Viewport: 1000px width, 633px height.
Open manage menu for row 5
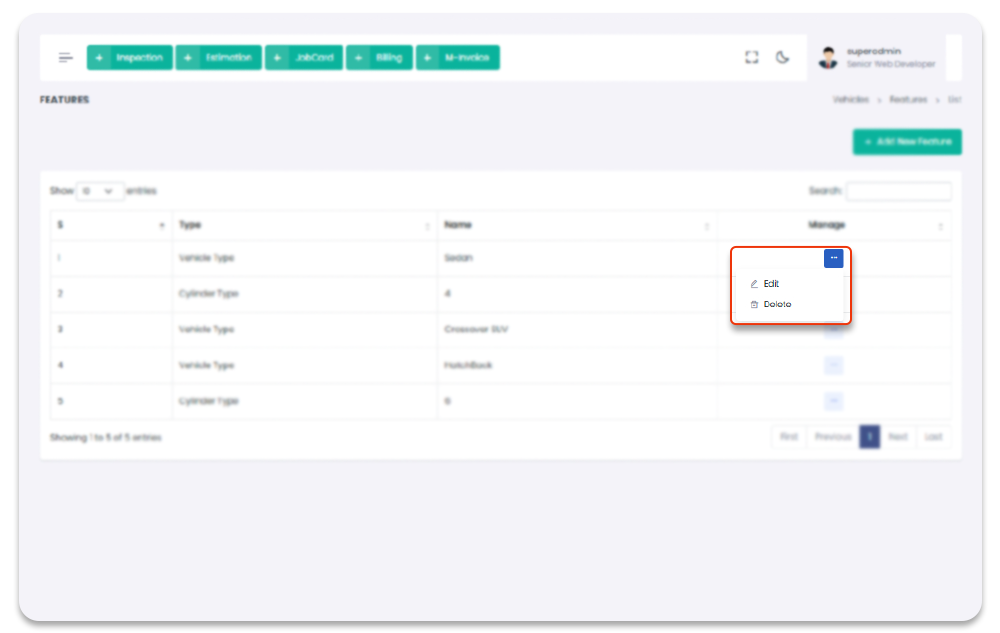834,401
